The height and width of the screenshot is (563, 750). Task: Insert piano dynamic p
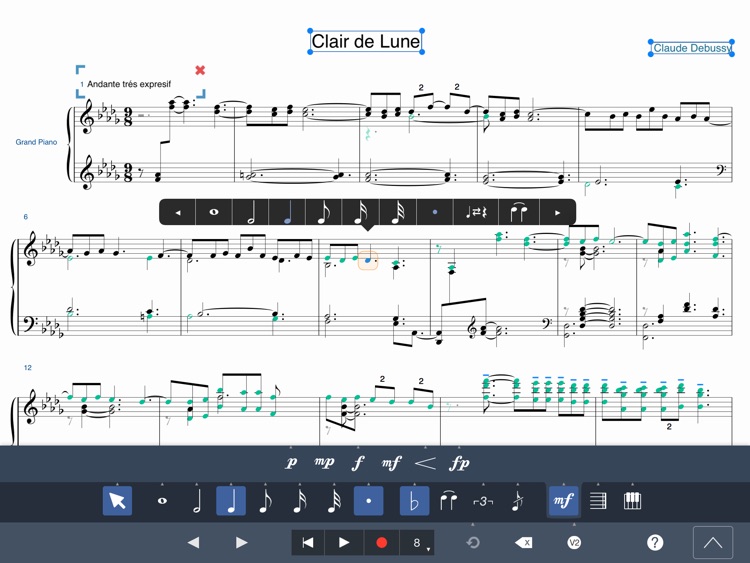291,463
